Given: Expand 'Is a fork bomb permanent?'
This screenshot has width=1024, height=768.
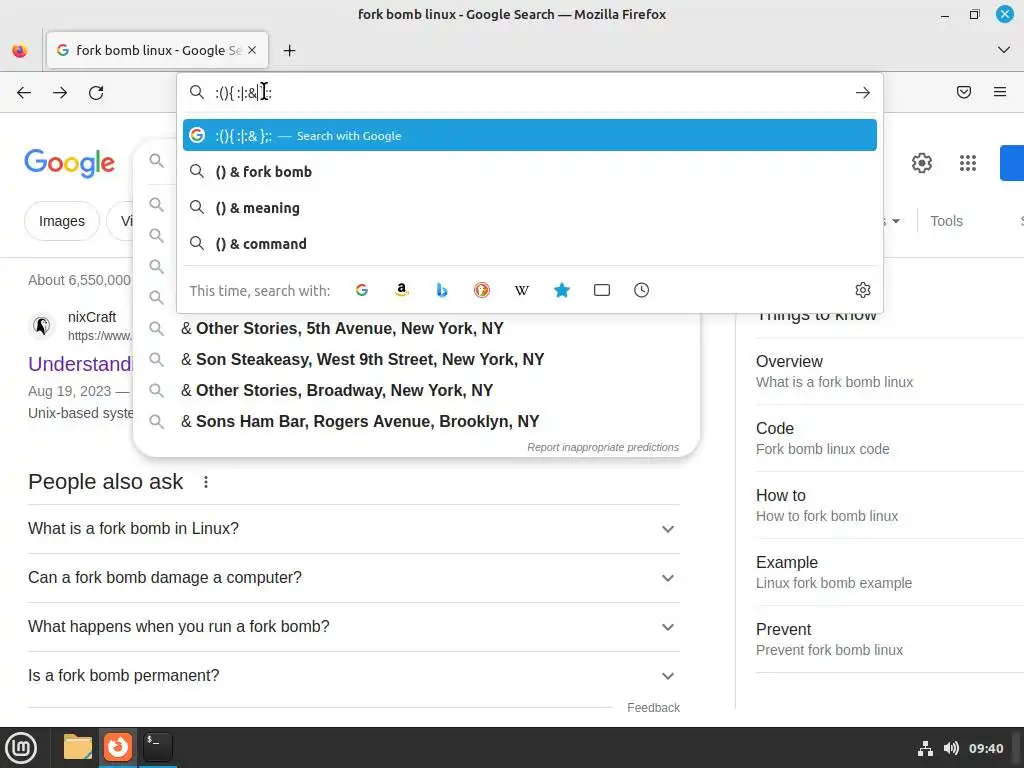Looking at the screenshot, I should 353,676.
